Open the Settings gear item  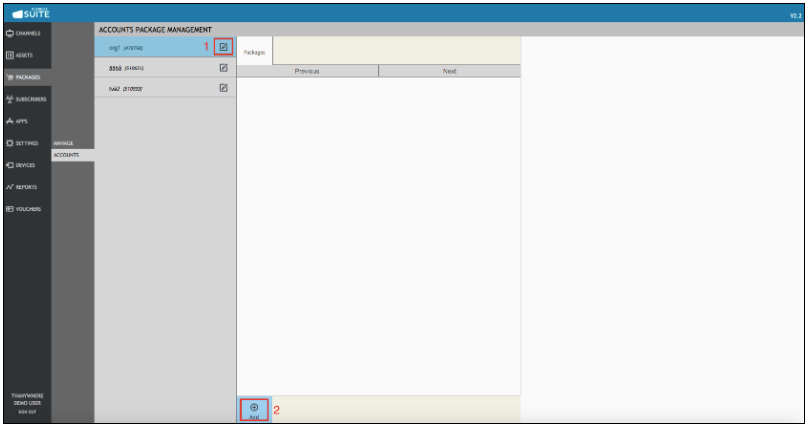coord(22,143)
